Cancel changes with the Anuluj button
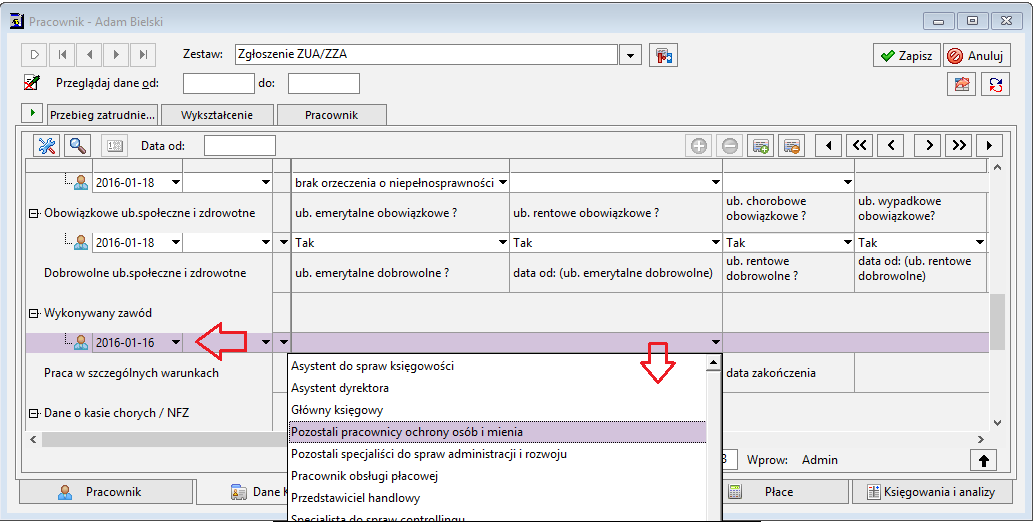The height and width of the screenshot is (522, 1035). coord(977,55)
